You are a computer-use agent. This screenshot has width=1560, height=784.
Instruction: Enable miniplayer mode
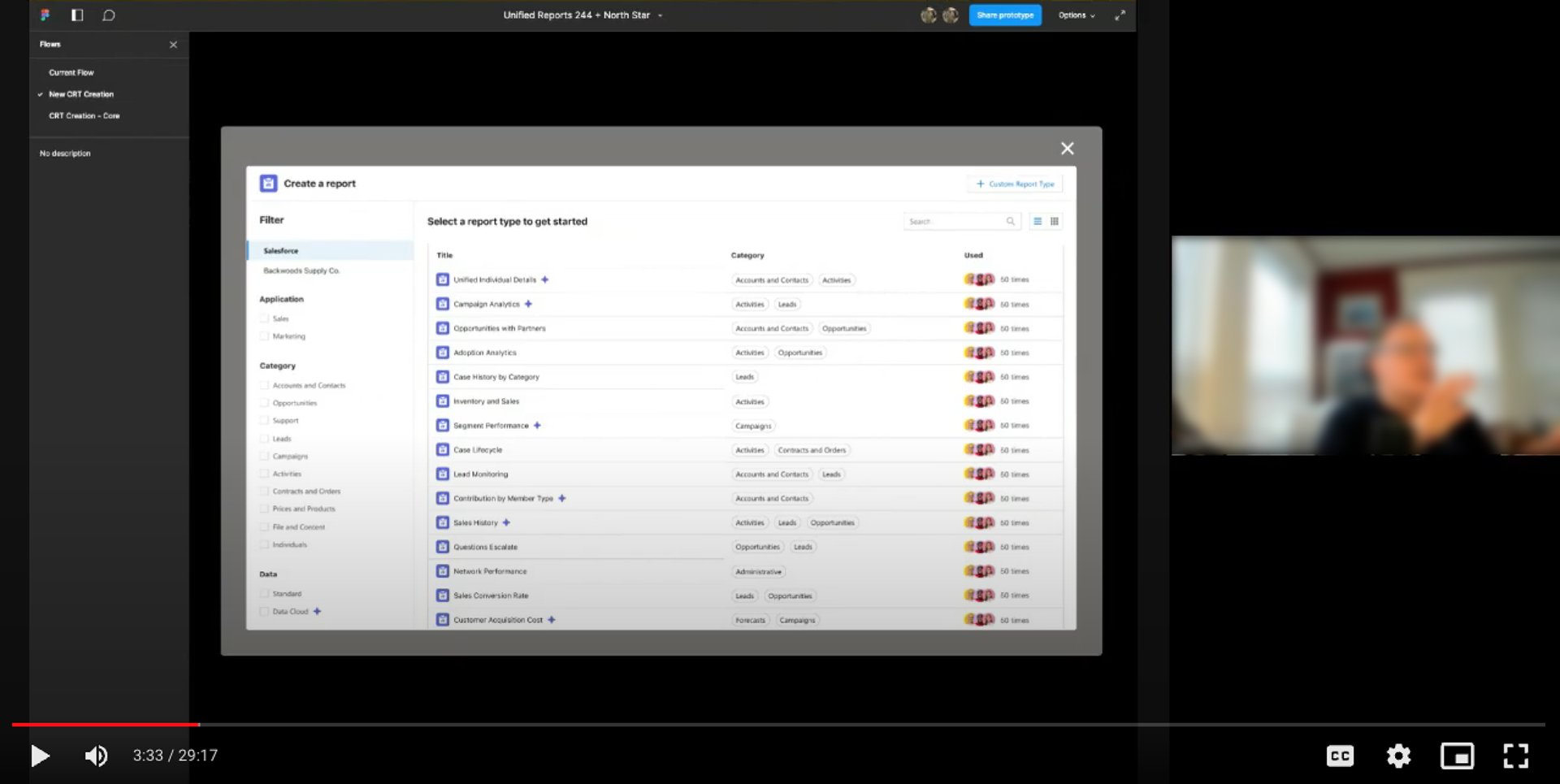point(1457,756)
